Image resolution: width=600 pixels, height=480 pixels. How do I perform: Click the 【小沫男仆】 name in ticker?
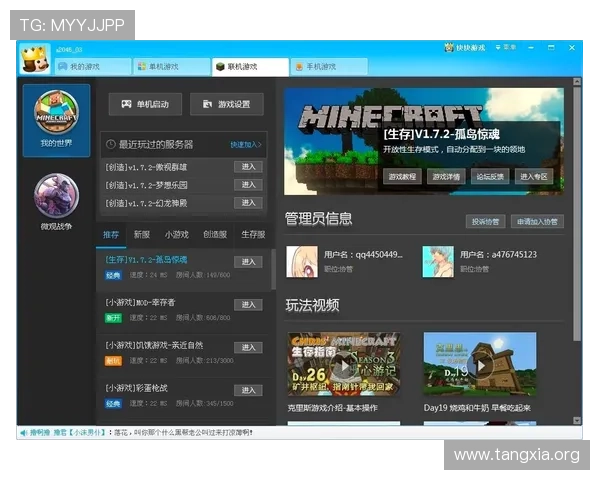87,433
